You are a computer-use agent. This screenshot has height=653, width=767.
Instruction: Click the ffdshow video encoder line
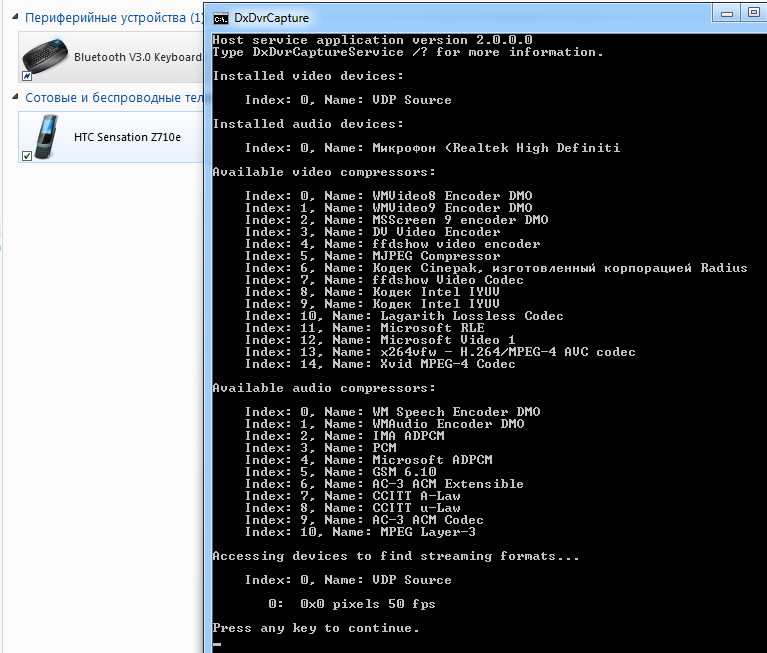(x=392, y=244)
